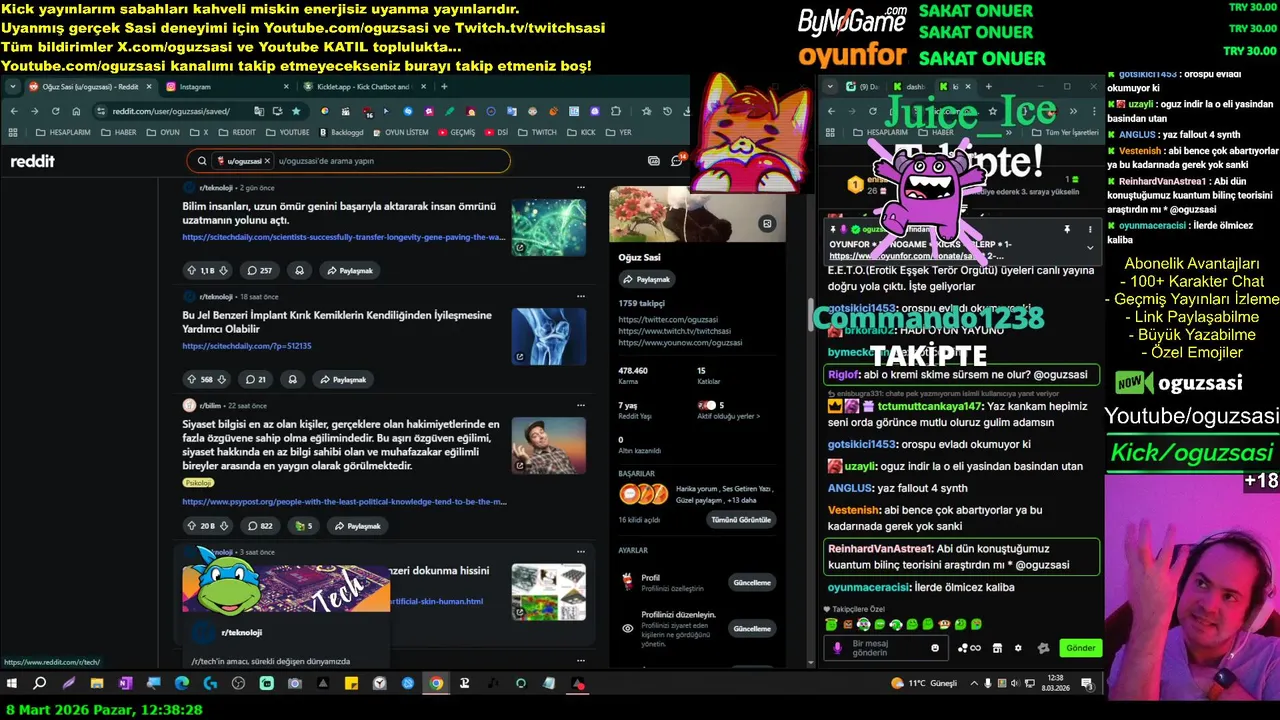Image resolution: width=1280 pixels, height=720 pixels.
Task: Click 'Tümünü Görüntüle' achievements button
Action: pyautogui.click(x=741, y=520)
